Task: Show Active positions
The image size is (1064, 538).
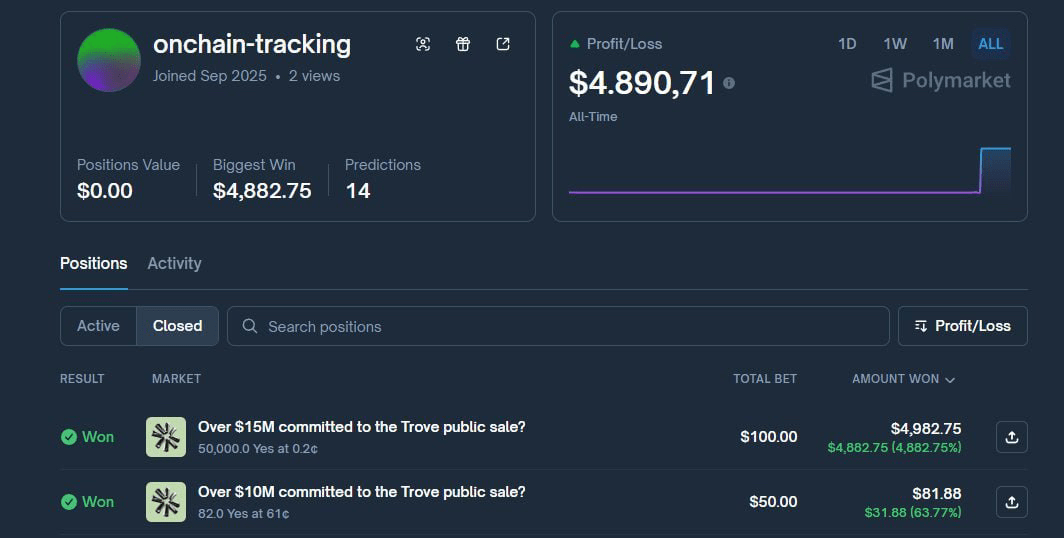Action: click(x=98, y=326)
